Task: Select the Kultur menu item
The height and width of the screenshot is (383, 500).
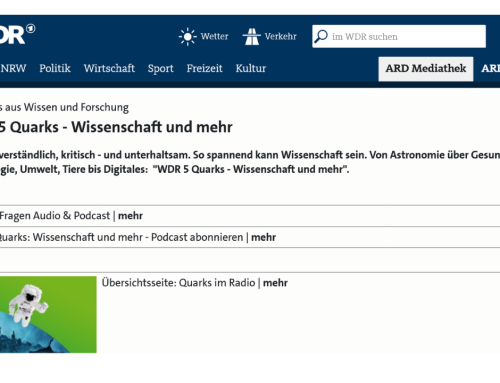Action: 251,68
